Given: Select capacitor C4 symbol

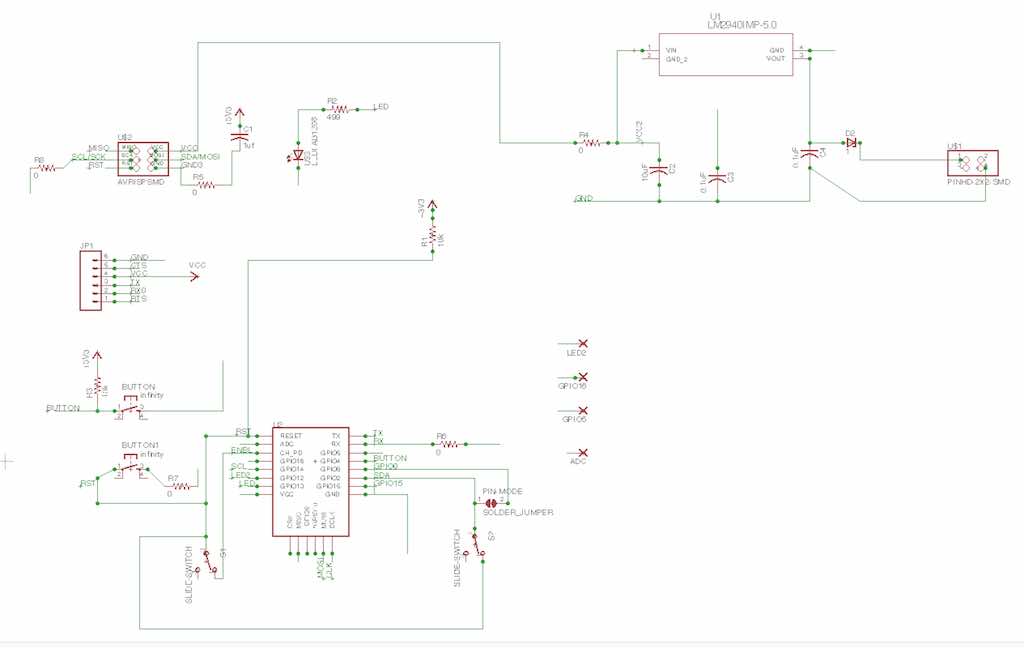Looking at the screenshot, I should pos(810,154).
